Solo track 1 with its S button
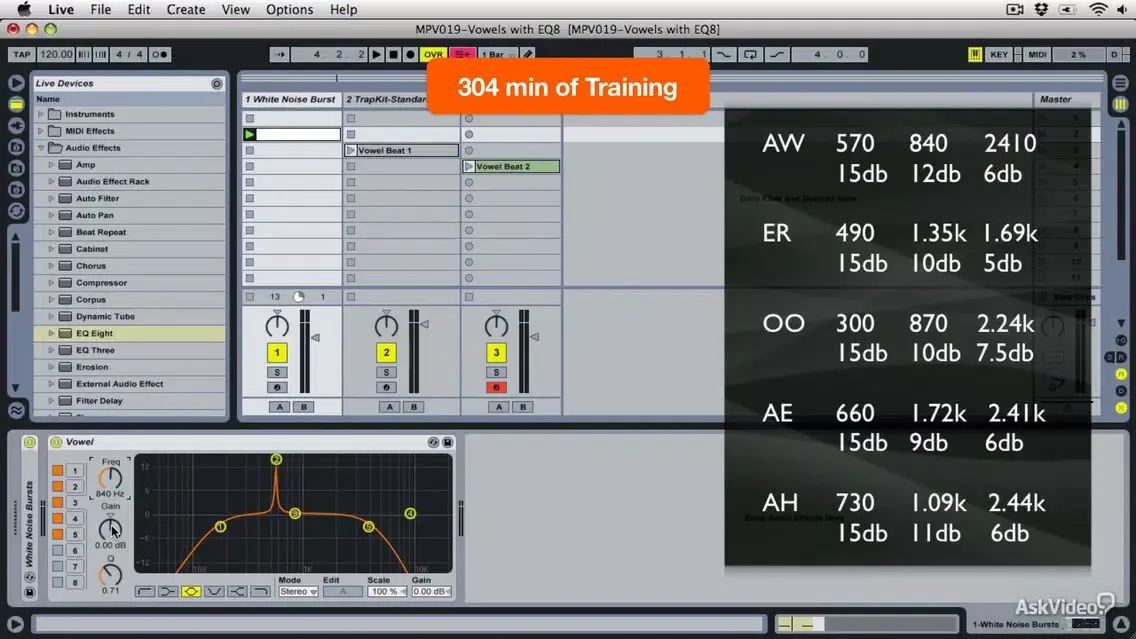This screenshot has width=1136, height=639. 277,372
